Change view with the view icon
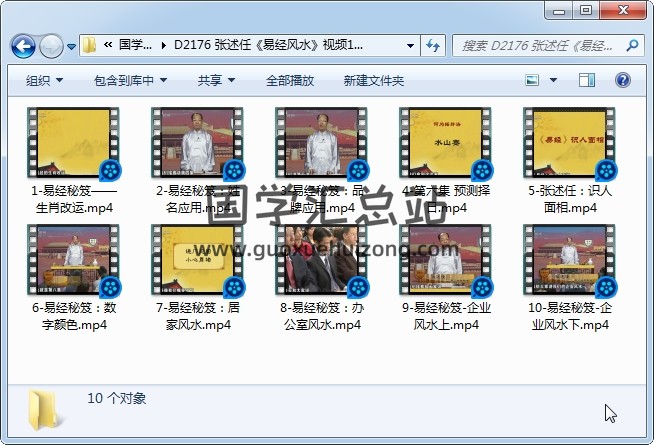654x445 pixels. point(532,80)
